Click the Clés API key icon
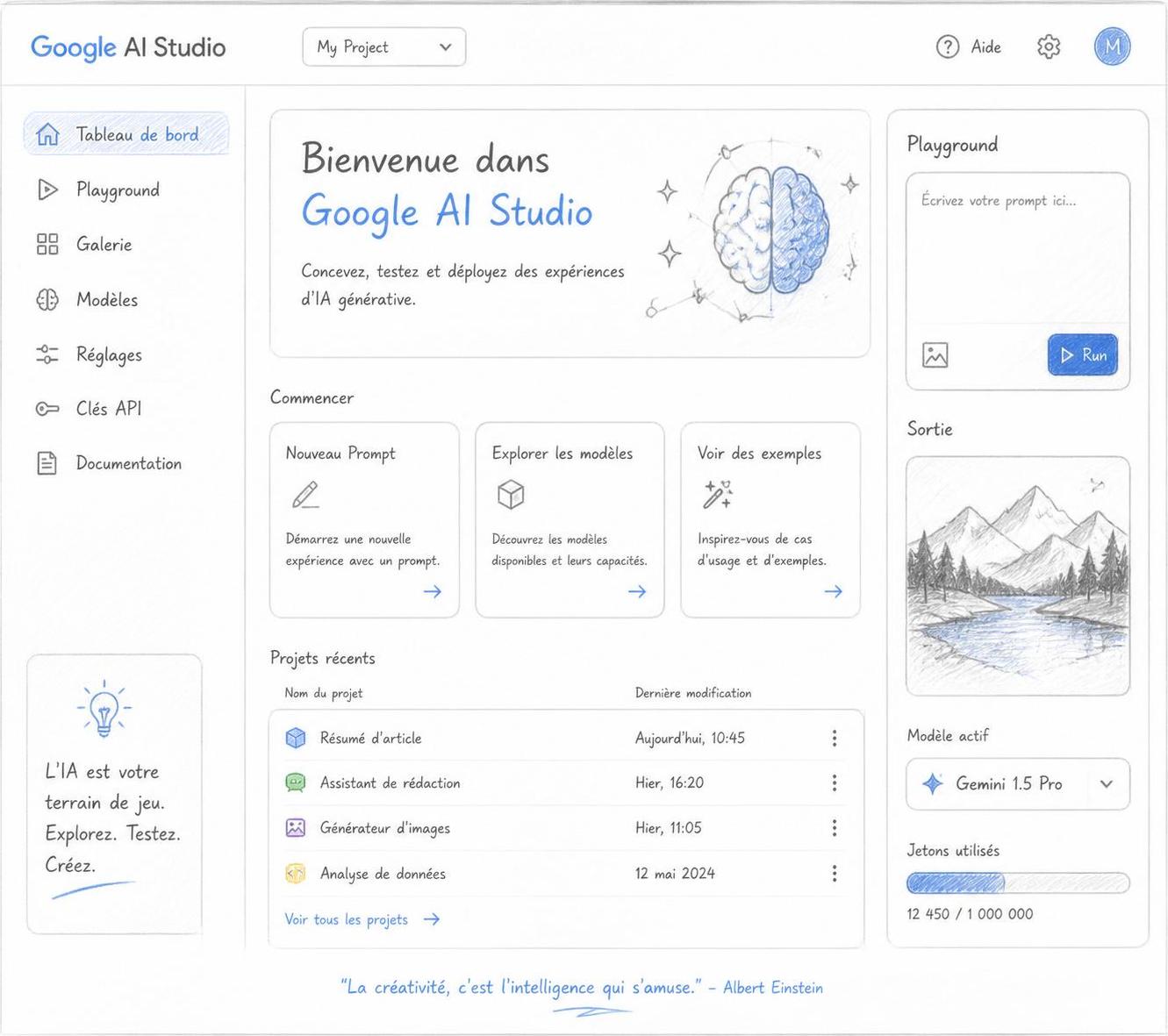 (47, 409)
